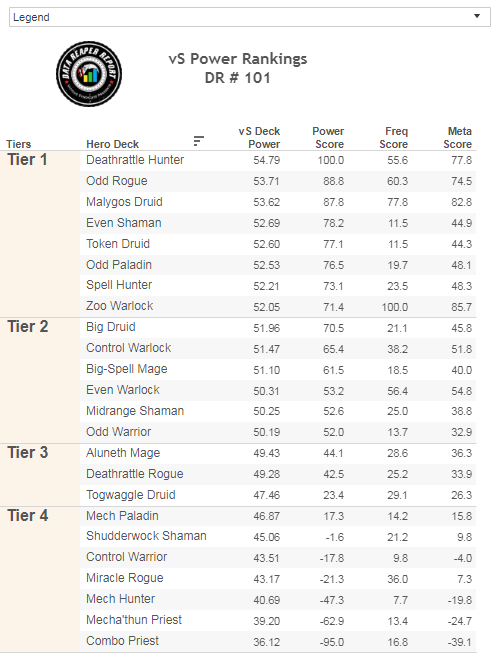Image resolution: width=499 pixels, height=657 pixels.
Task: Select the Power Score column header
Action: point(328,137)
